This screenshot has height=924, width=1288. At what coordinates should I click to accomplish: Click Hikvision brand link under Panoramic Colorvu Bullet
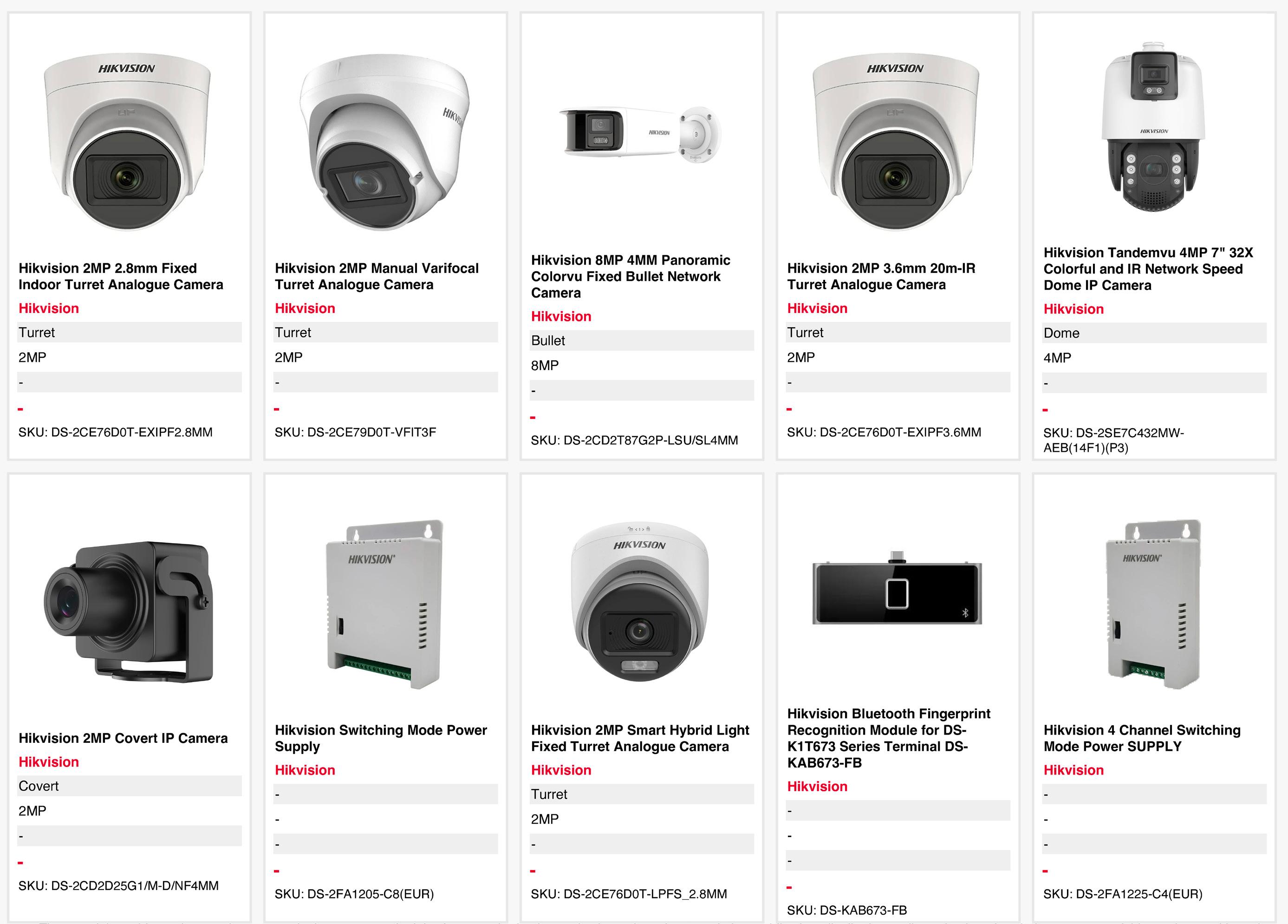coord(561,316)
